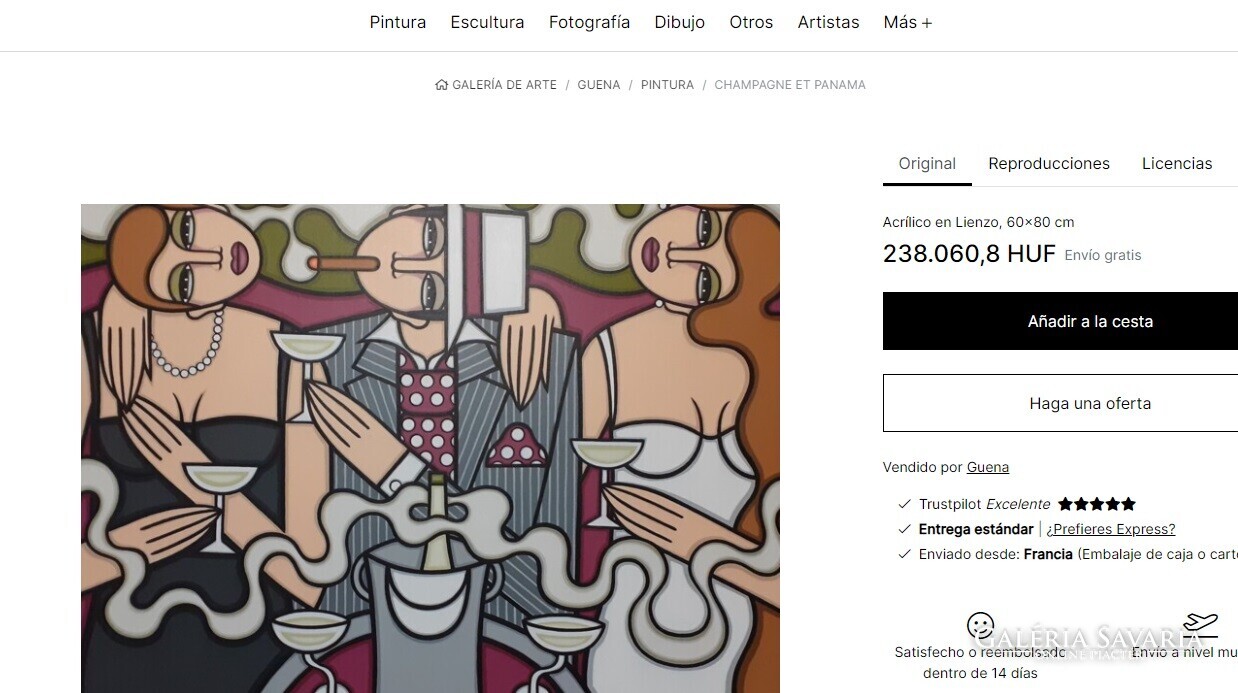Open the Artistas page
The image size is (1238, 693).
(x=828, y=22)
